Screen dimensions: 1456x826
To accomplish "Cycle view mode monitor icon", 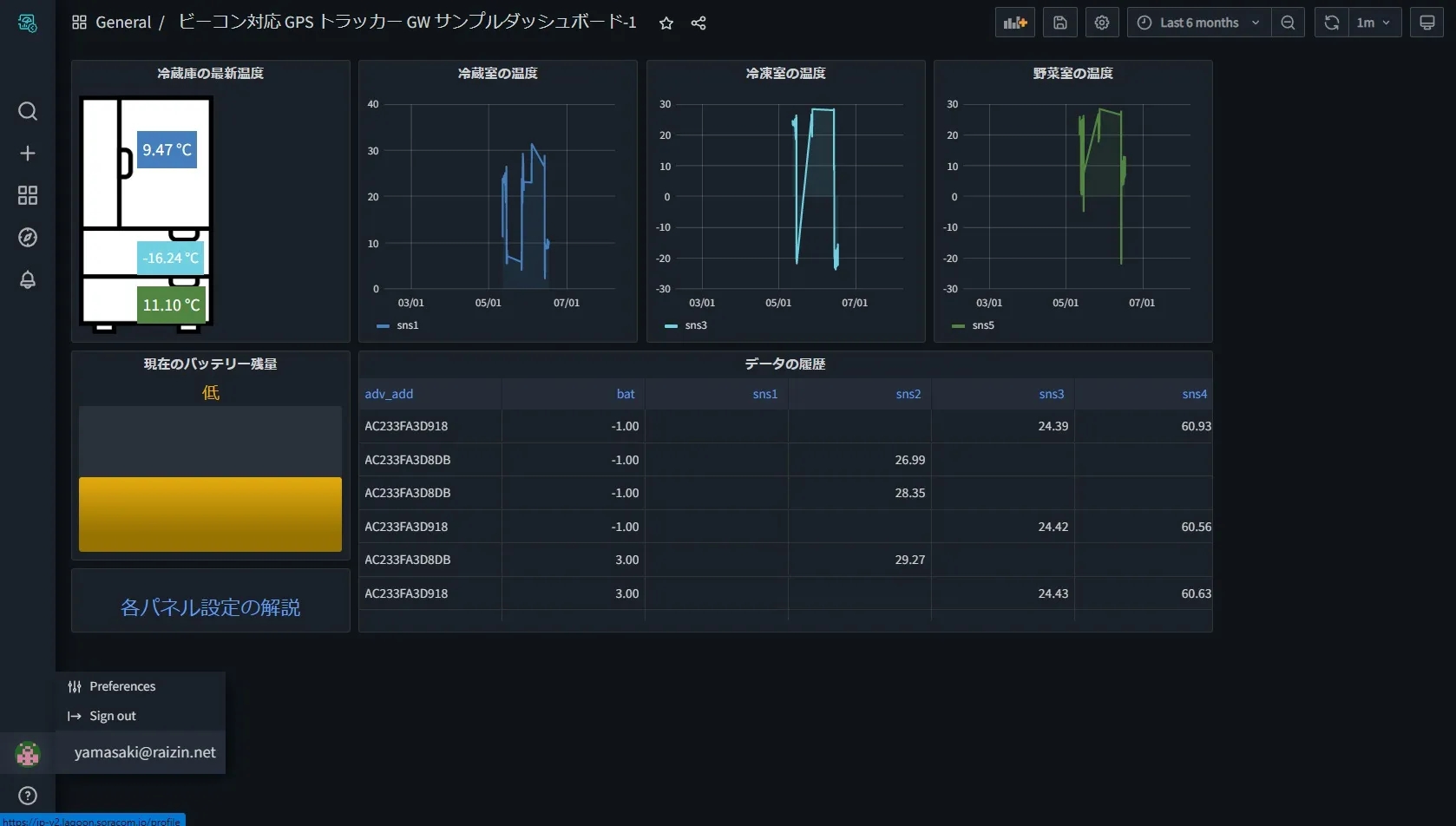I will [x=1427, y=23].
